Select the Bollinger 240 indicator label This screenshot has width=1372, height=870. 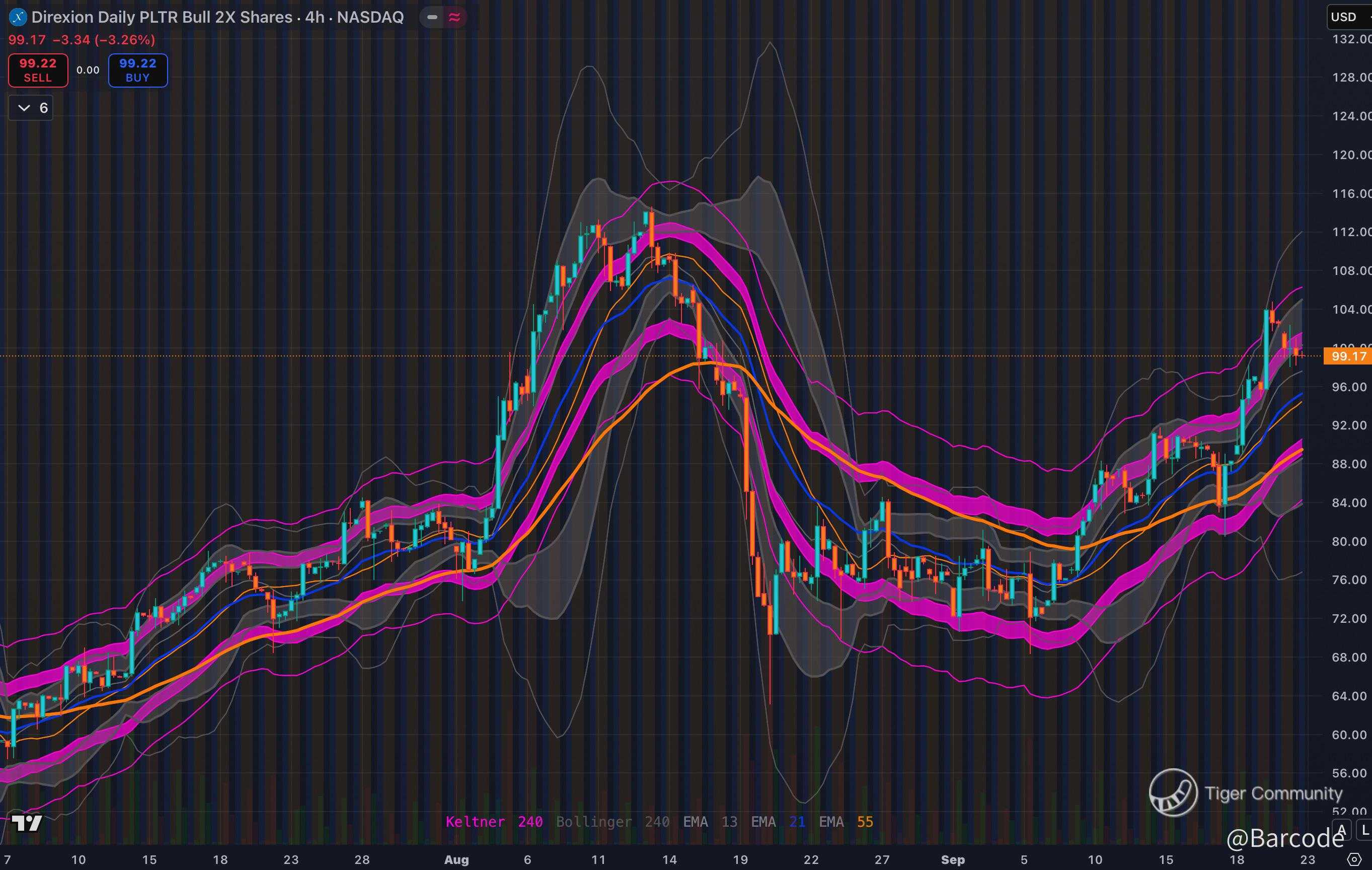(x=613, y=822)
